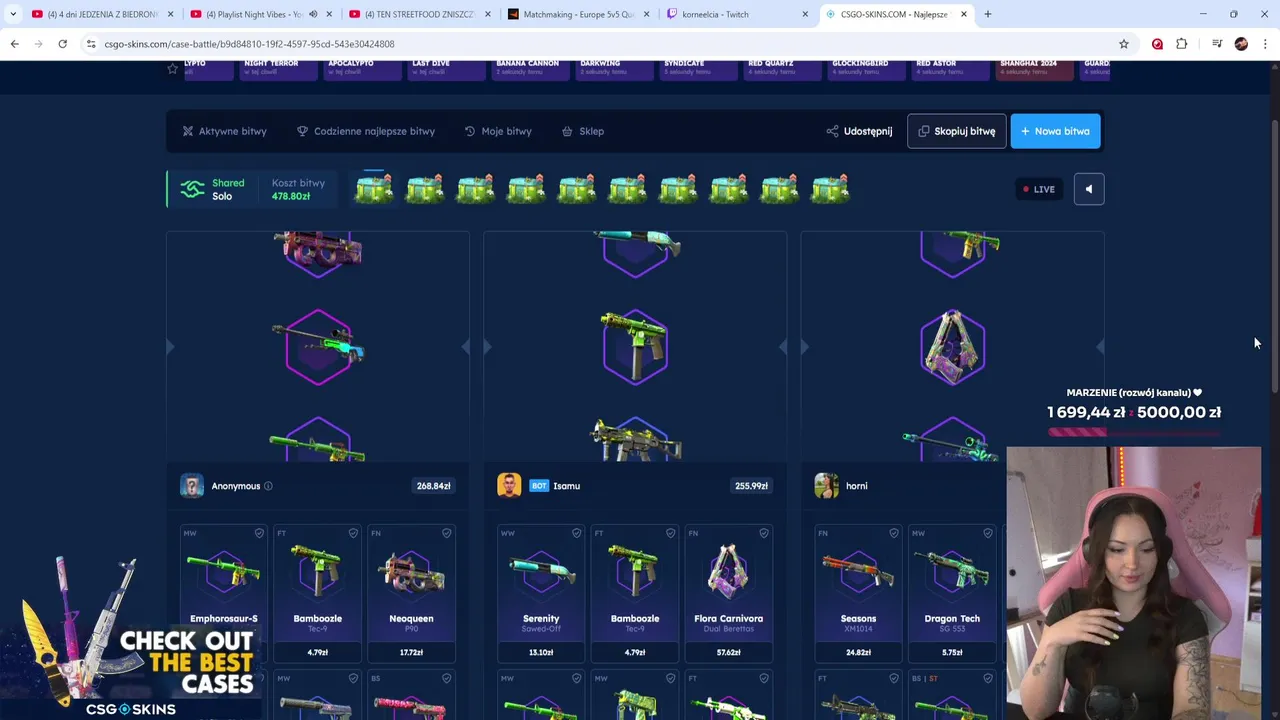This screenshot has height=720, width=1280.
Task: Open Codzienne najlepsze bitwy tab
Action: click(x=366, y=131)
